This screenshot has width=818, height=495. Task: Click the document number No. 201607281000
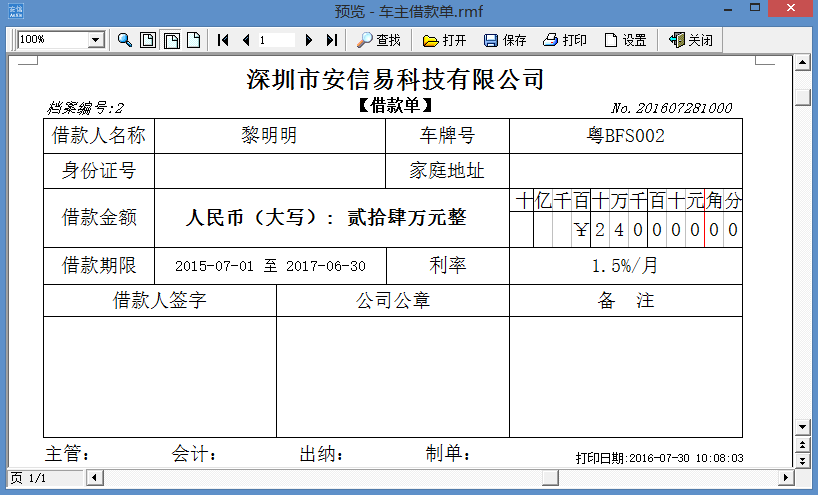point(671,108)
